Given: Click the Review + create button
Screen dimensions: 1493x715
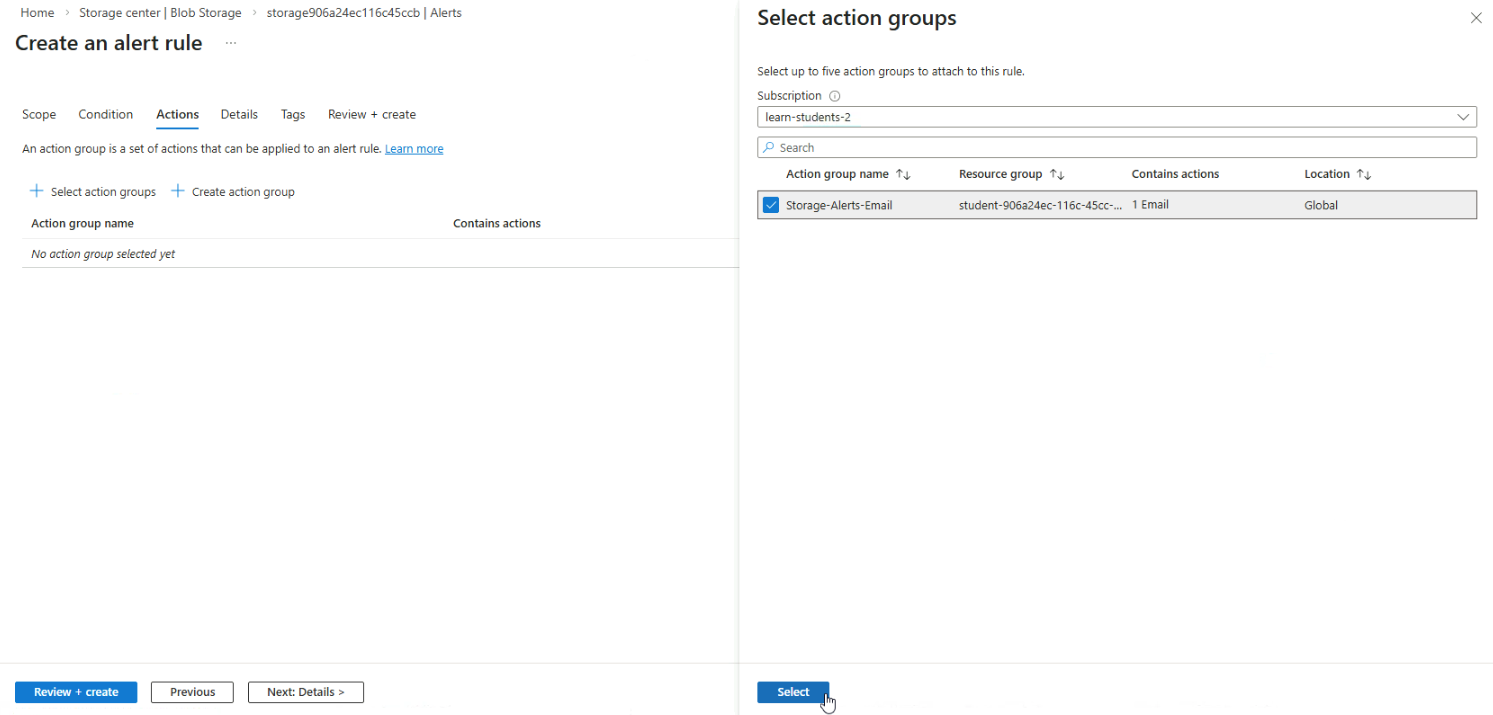Looking at the screenshot, I should tap(76, 692).
